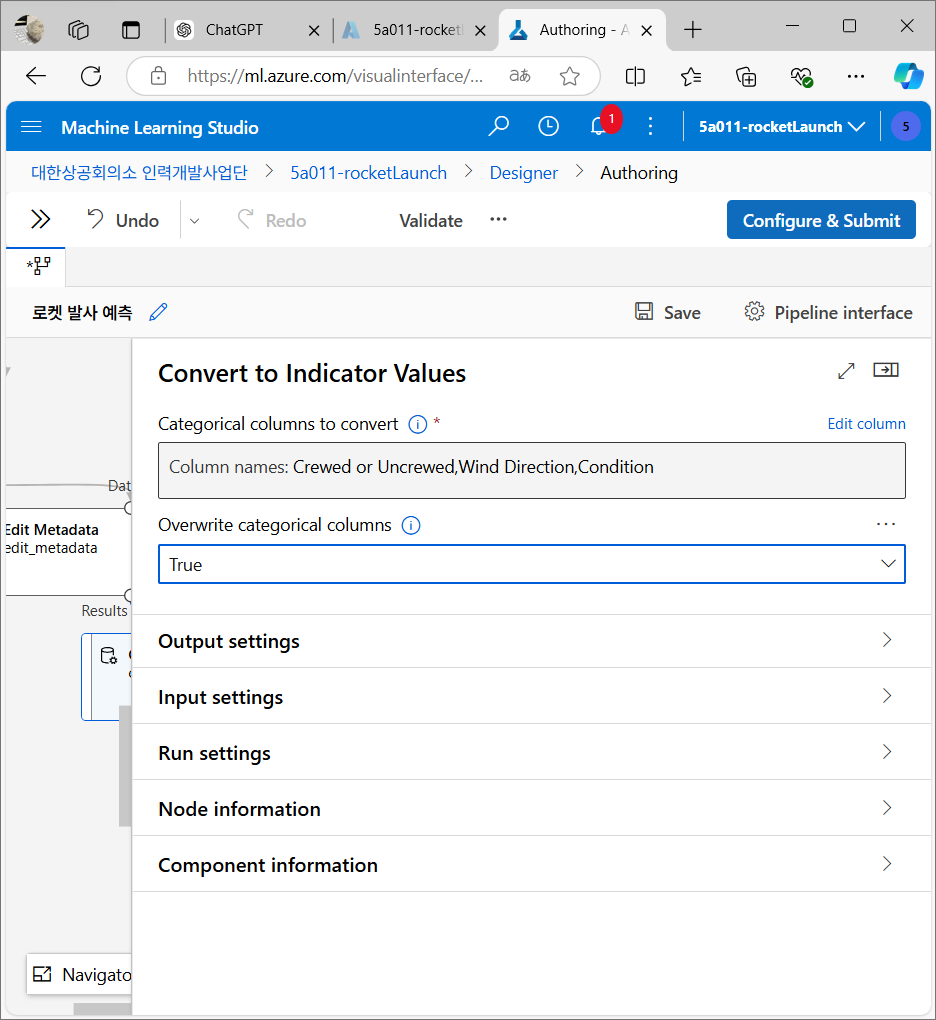Screen dimensions: 936x1020
Task: Go to Designer in the breadcrumb
Action: point(523,173)
